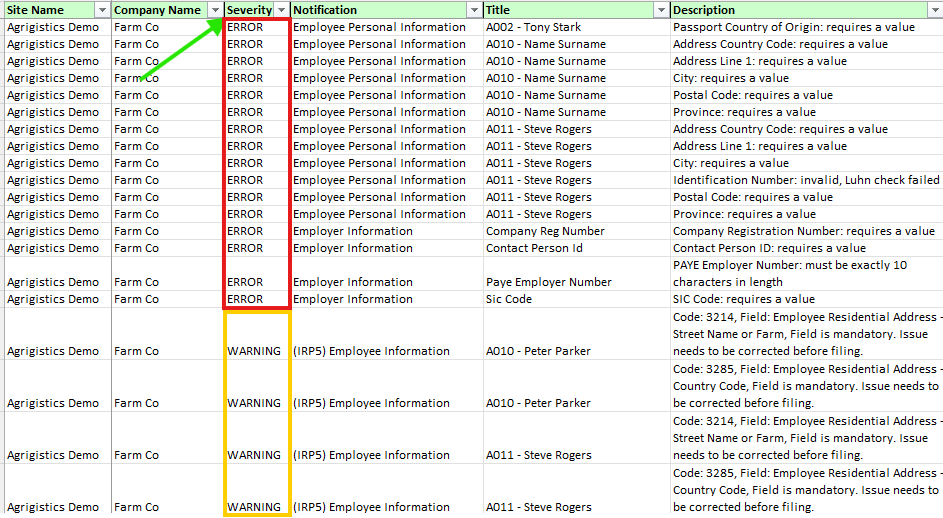This screenshot has height=518, width=943.
Task: Select the Luhn check failed description cell
Action: (x=806, y=180)
